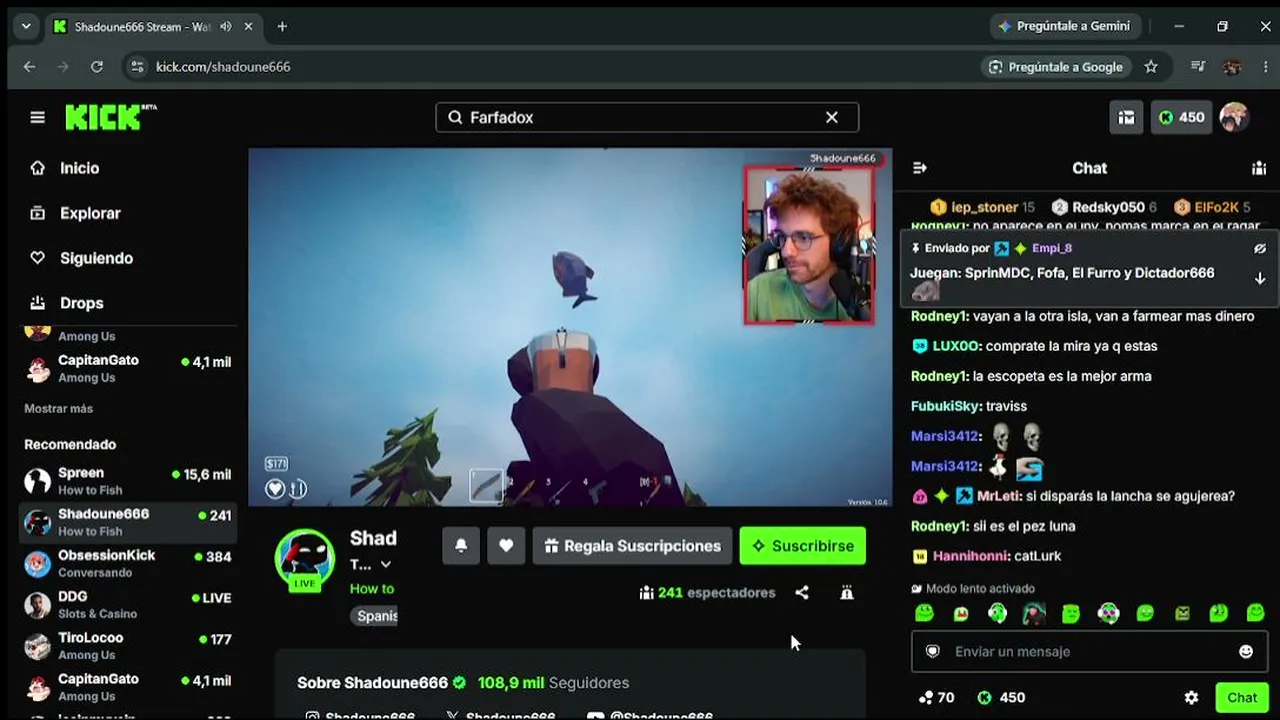1280x720 pixels.
Task: Insert the second quick emote with red mouth
Action: pyautogui.click(x=961, y=613)
